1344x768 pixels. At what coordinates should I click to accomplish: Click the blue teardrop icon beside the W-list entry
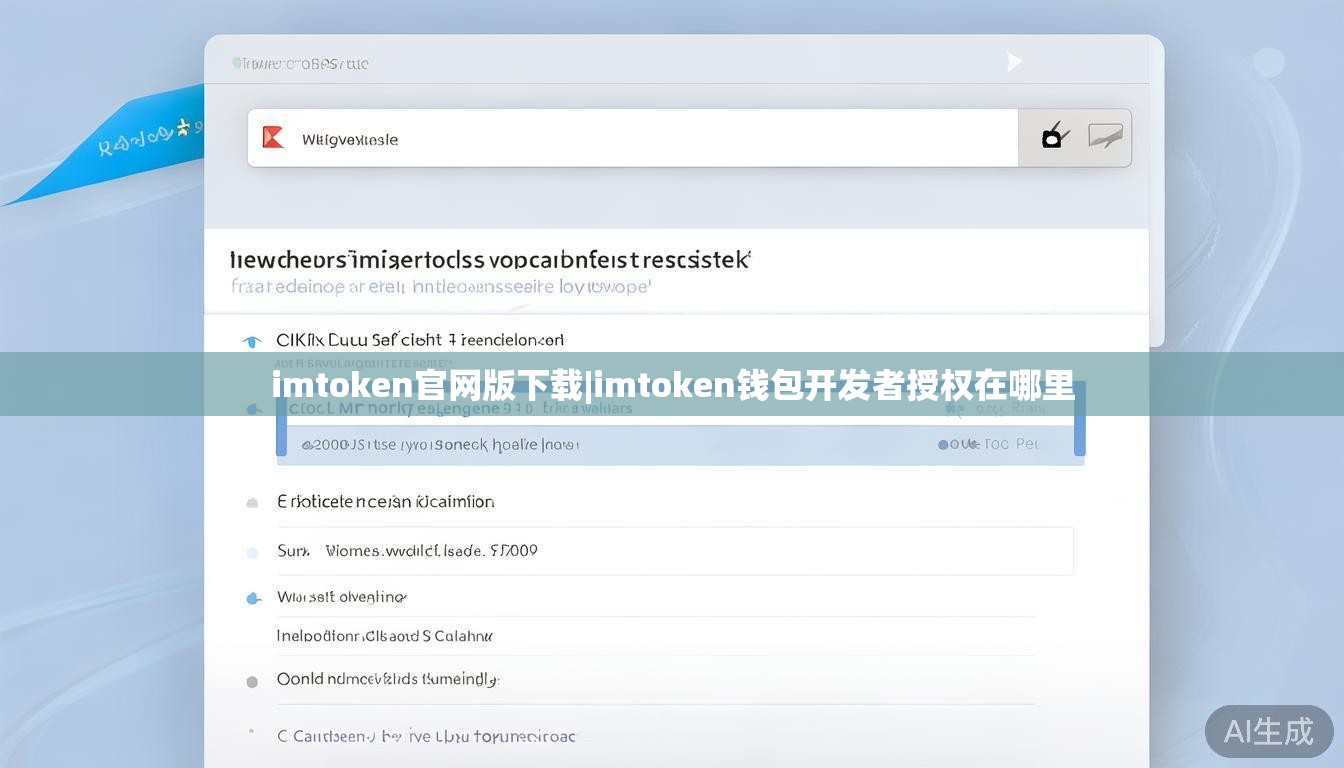(253, 597)
